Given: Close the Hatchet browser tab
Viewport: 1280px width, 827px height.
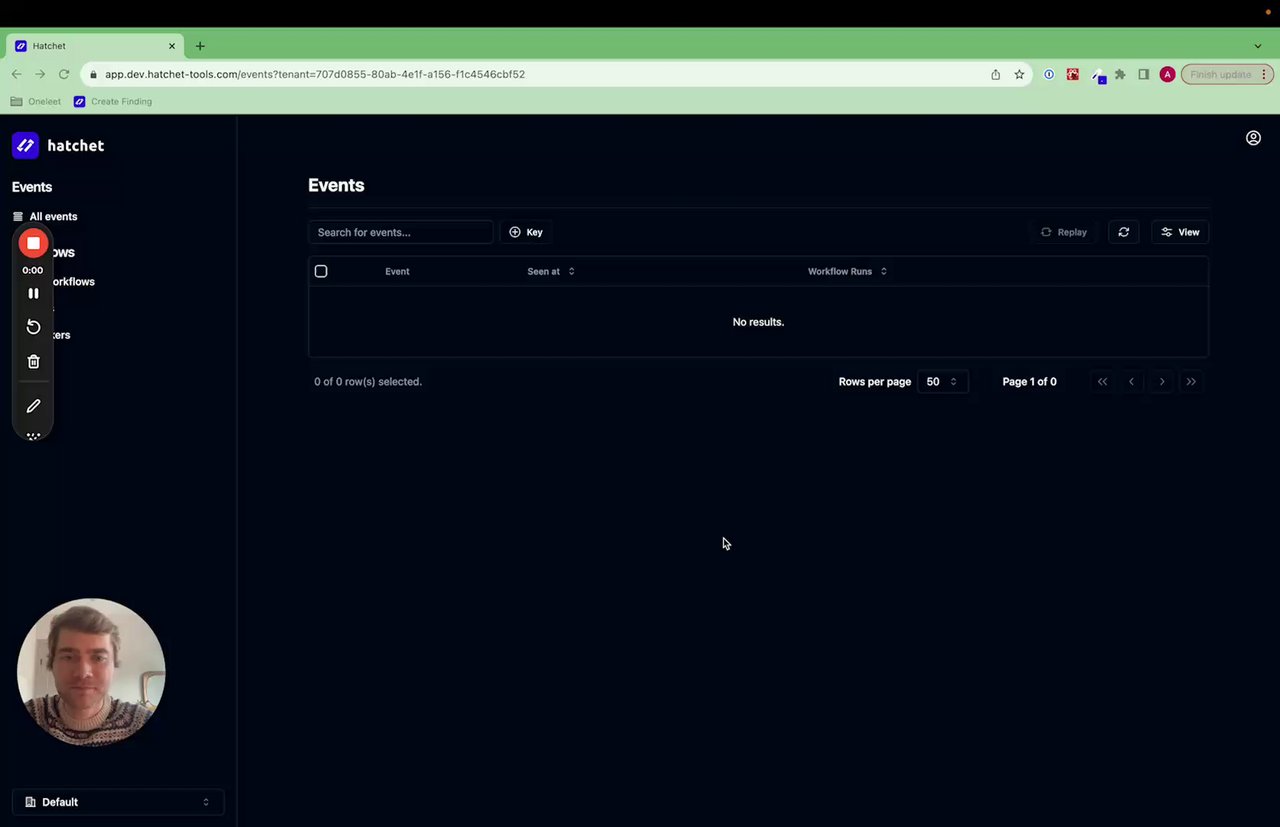Looking at the screenshot, I should pos(172,46).
